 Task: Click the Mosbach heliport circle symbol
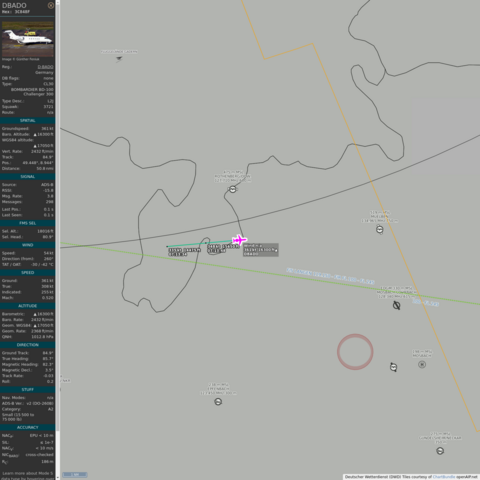tap(422, 364)
